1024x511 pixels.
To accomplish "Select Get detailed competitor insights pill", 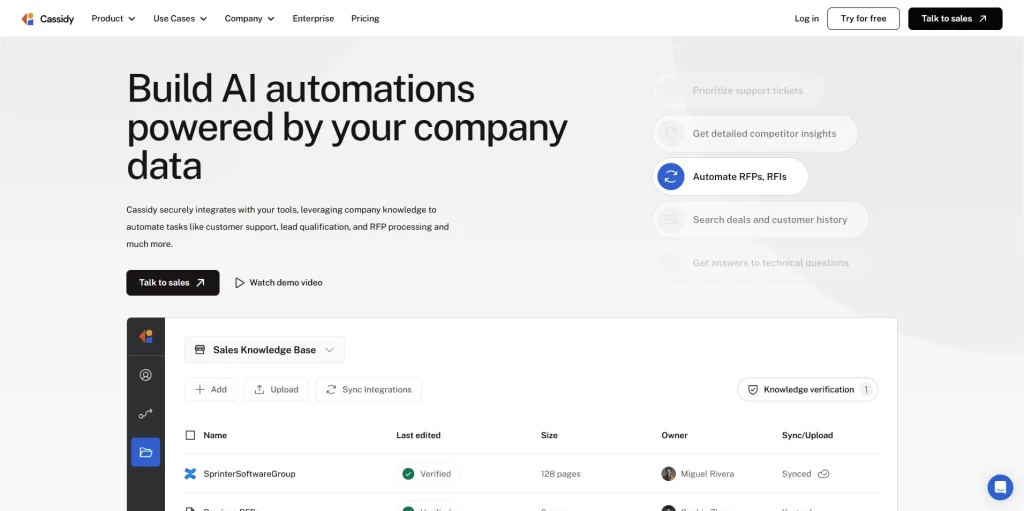I will (755, 133).
